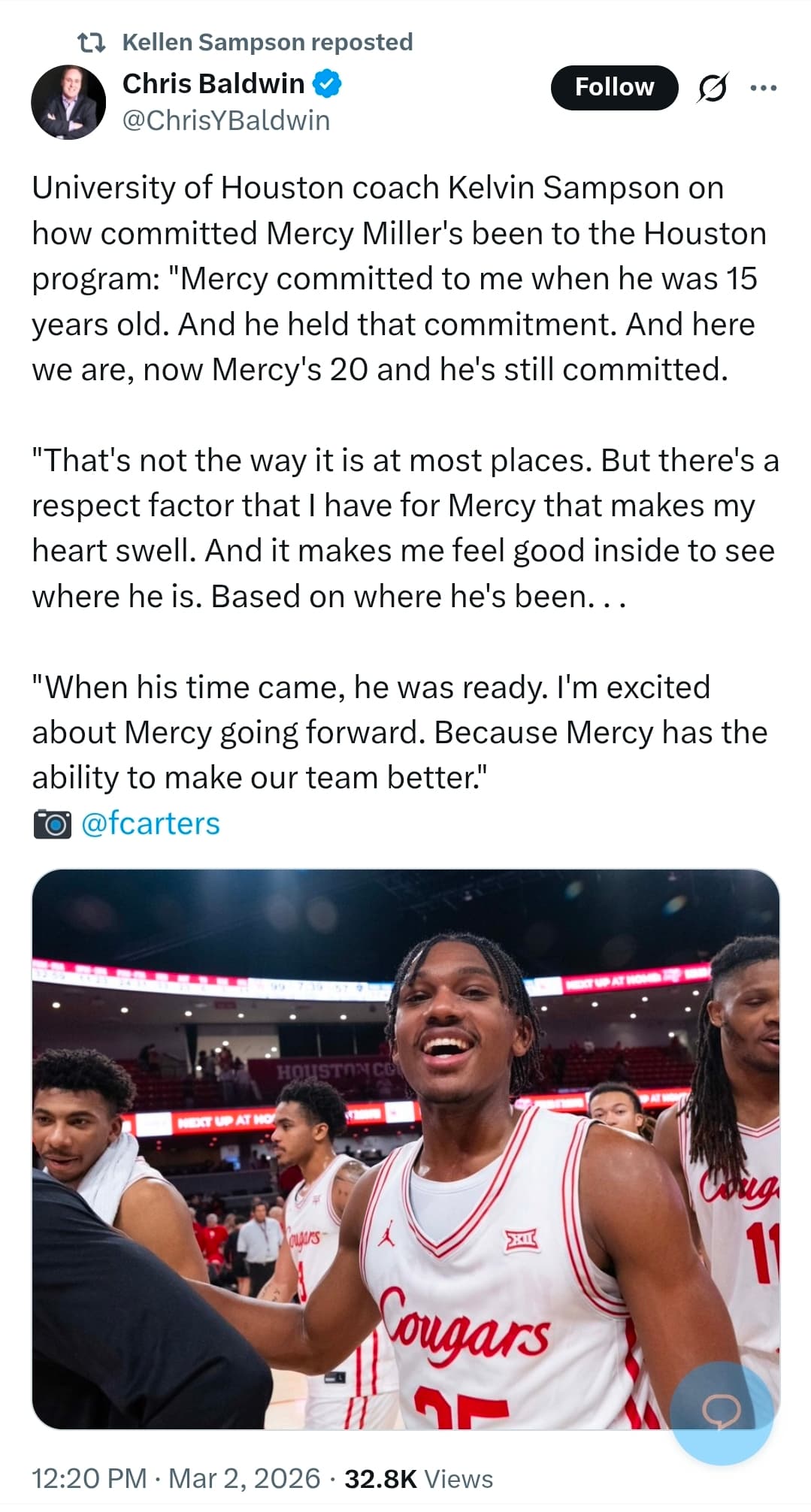Click the repost arrows icon at top

93,42
